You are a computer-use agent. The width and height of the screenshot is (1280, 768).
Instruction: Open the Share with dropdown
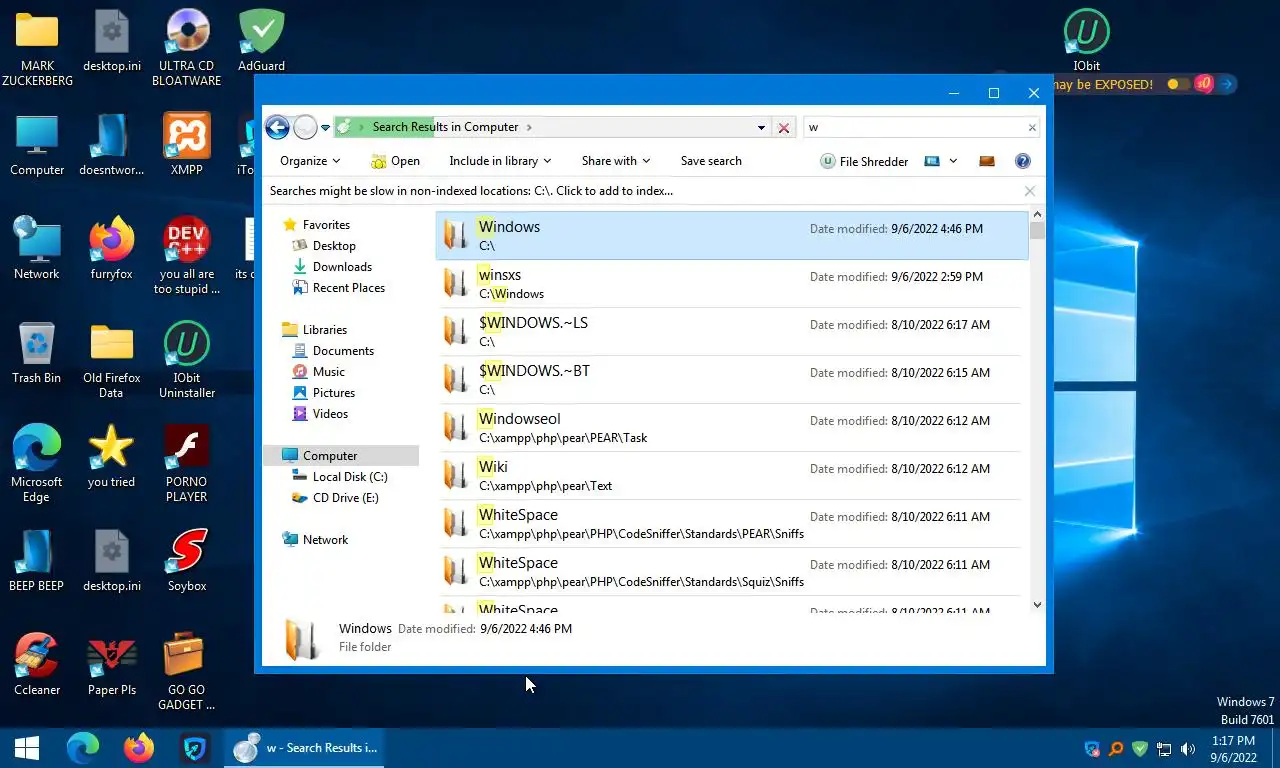pyautogui.click(x=616, y=161)
